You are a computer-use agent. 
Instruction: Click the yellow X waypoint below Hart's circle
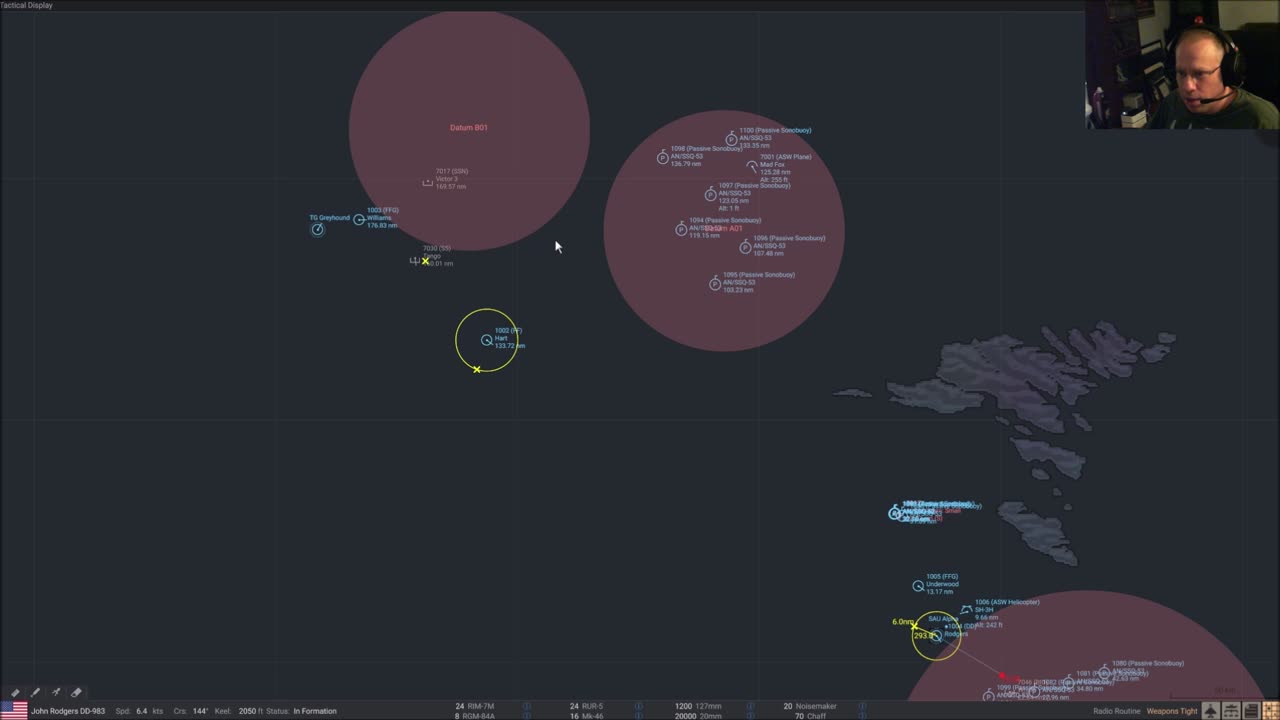point(477,369)
